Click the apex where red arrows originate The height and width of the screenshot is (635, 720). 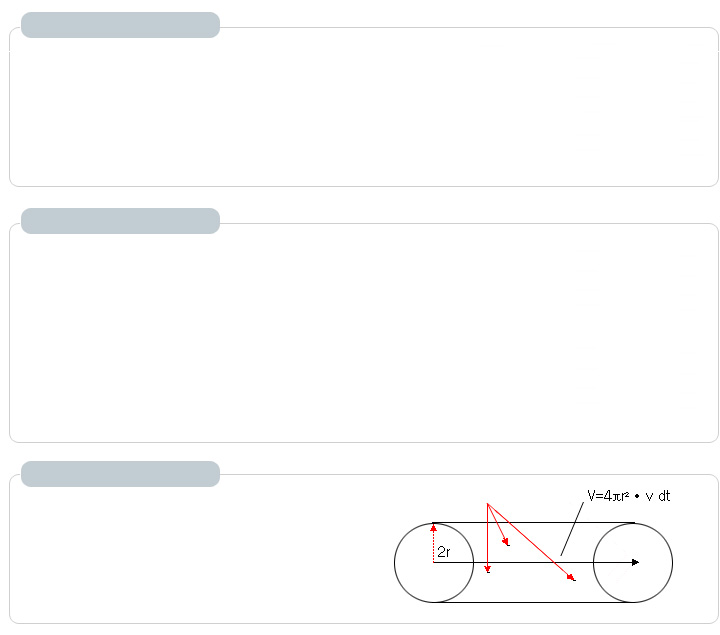(x=487, y=504)
